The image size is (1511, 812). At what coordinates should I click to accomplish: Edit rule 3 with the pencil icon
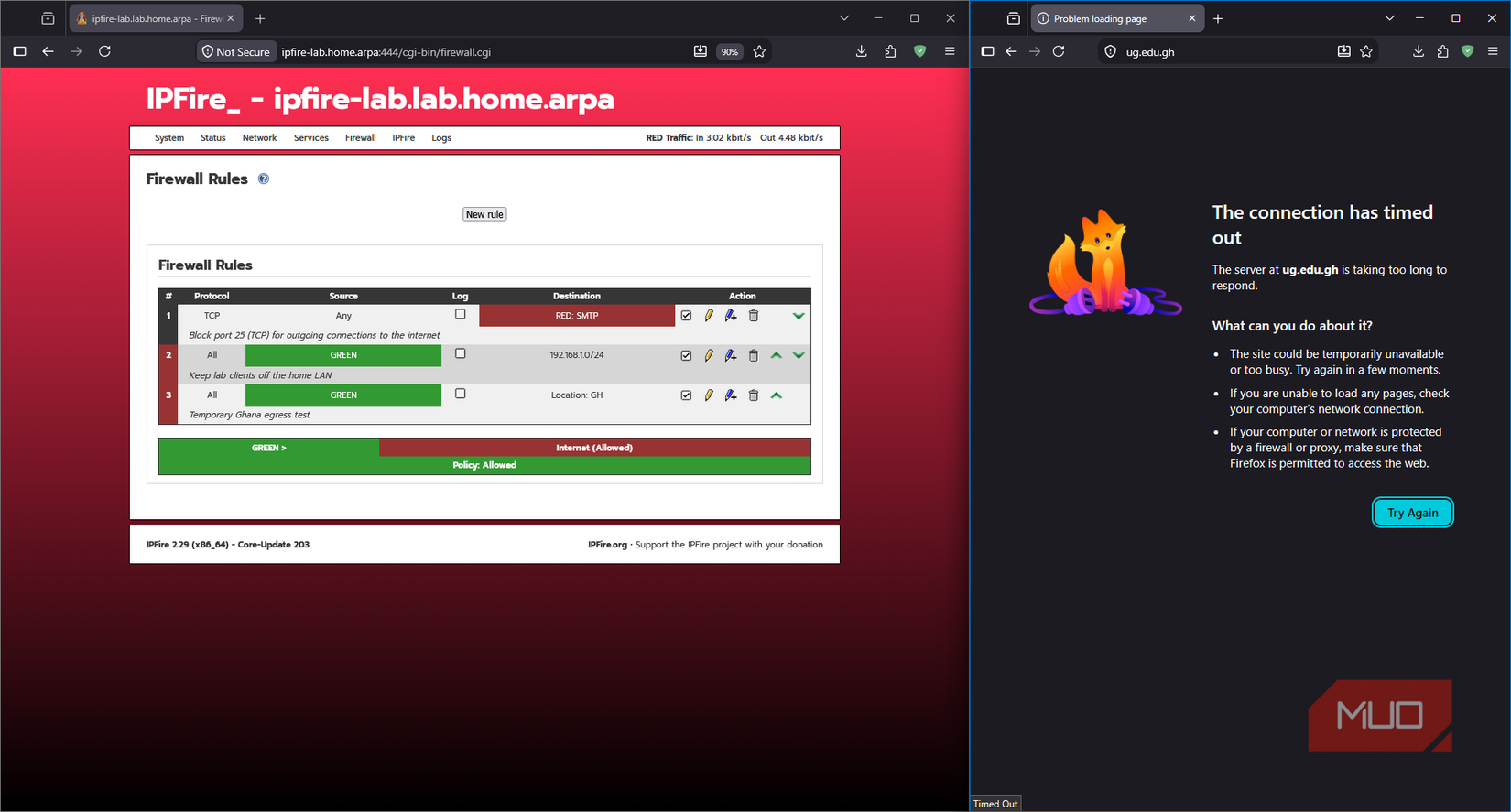pos(709,395)
